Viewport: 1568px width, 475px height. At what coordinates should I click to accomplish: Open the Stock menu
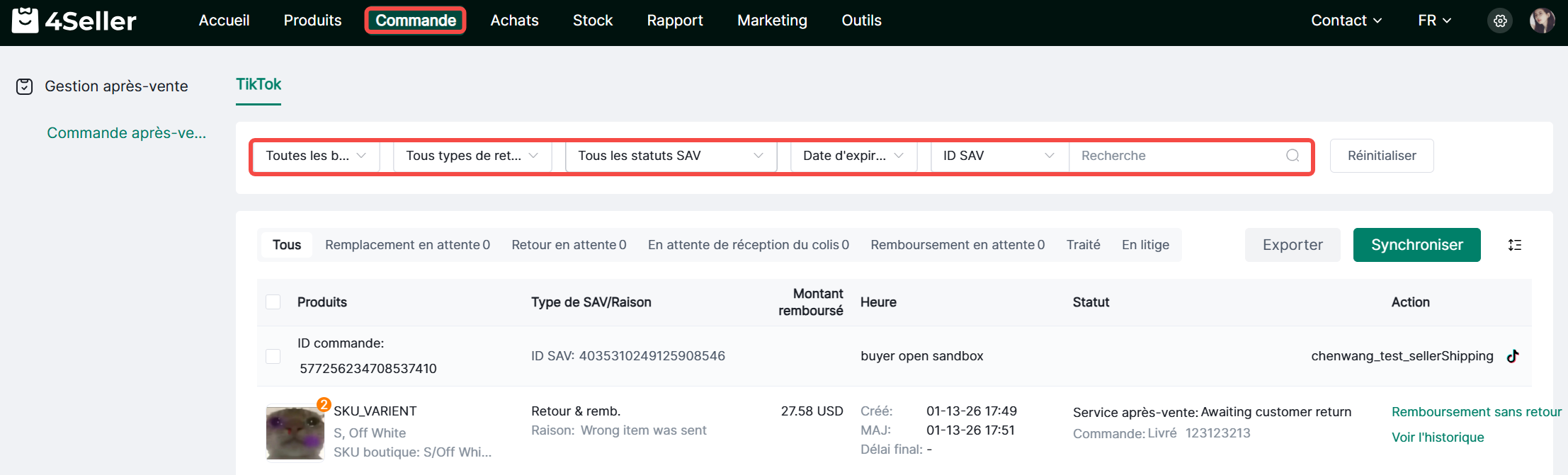(x=592, y=21)
